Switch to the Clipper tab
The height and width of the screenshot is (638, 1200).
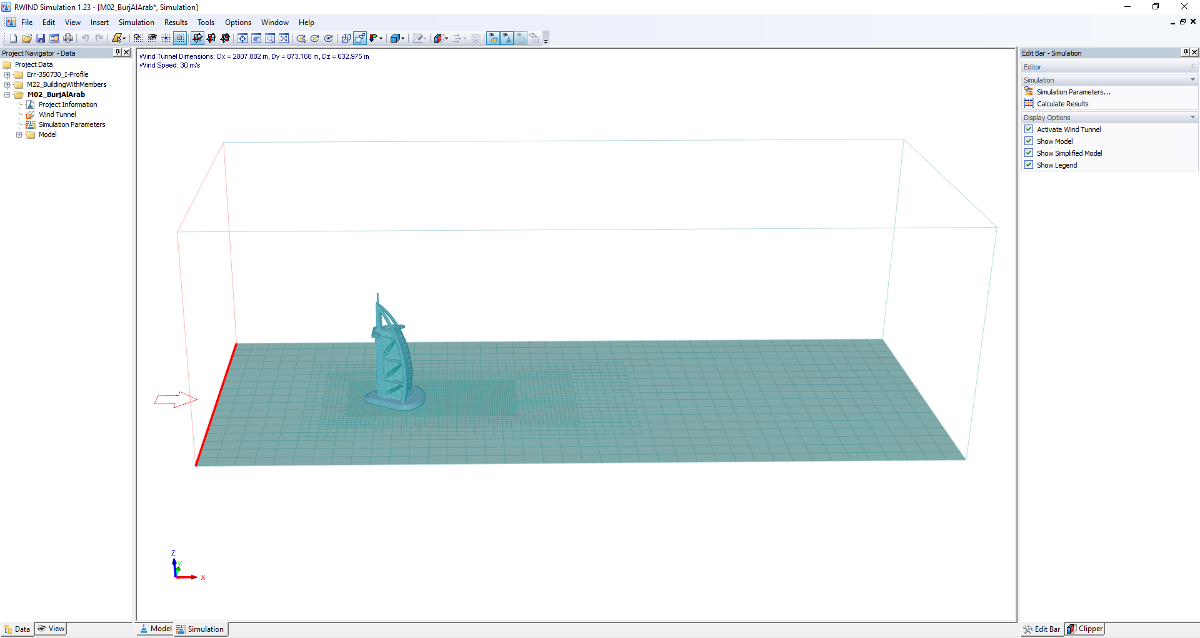click(1085, 629)
